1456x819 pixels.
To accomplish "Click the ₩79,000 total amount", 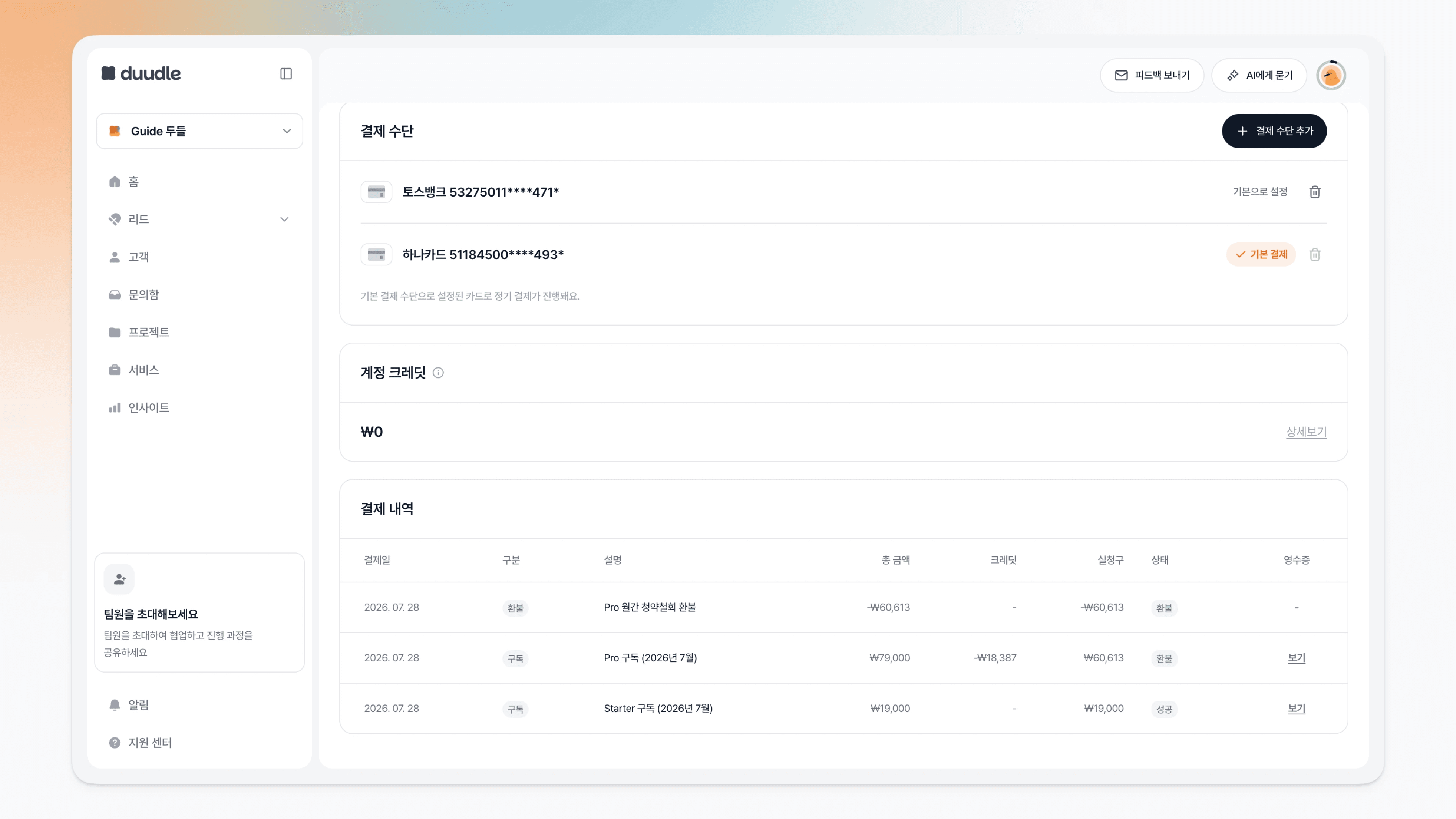I will [x=890, y=658].
